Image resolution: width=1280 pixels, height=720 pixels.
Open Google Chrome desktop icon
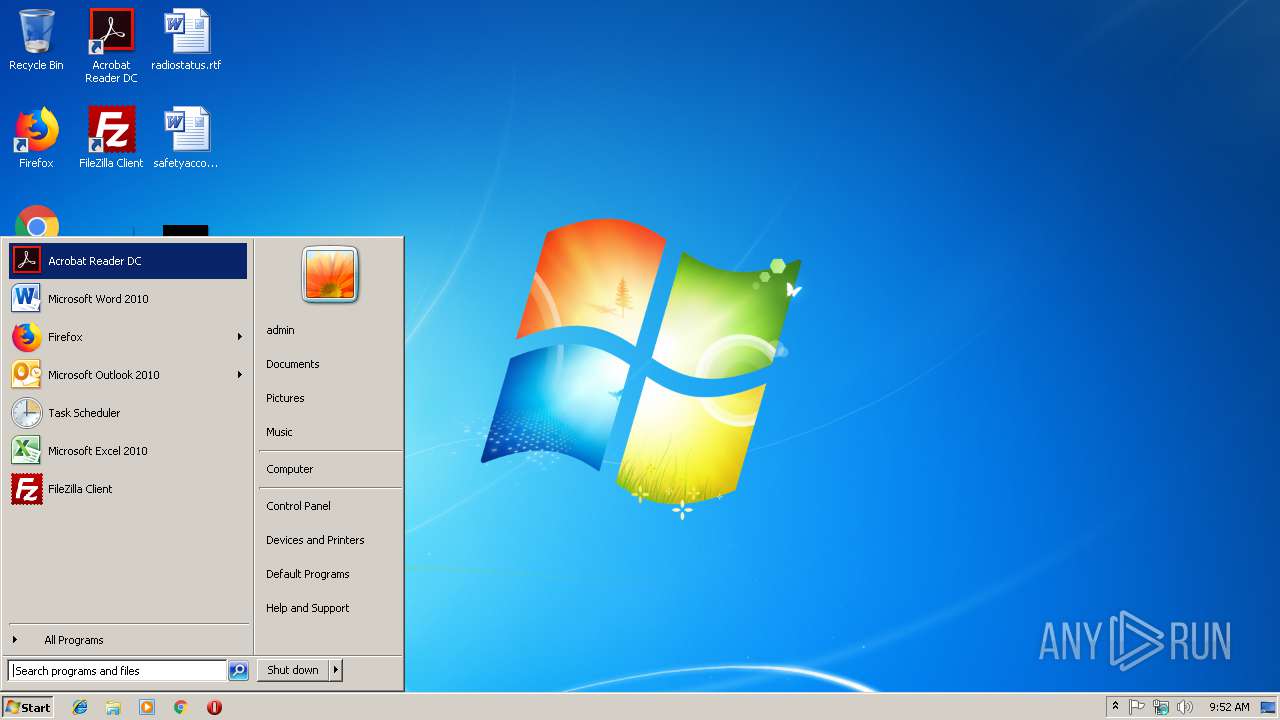[37, 222]
